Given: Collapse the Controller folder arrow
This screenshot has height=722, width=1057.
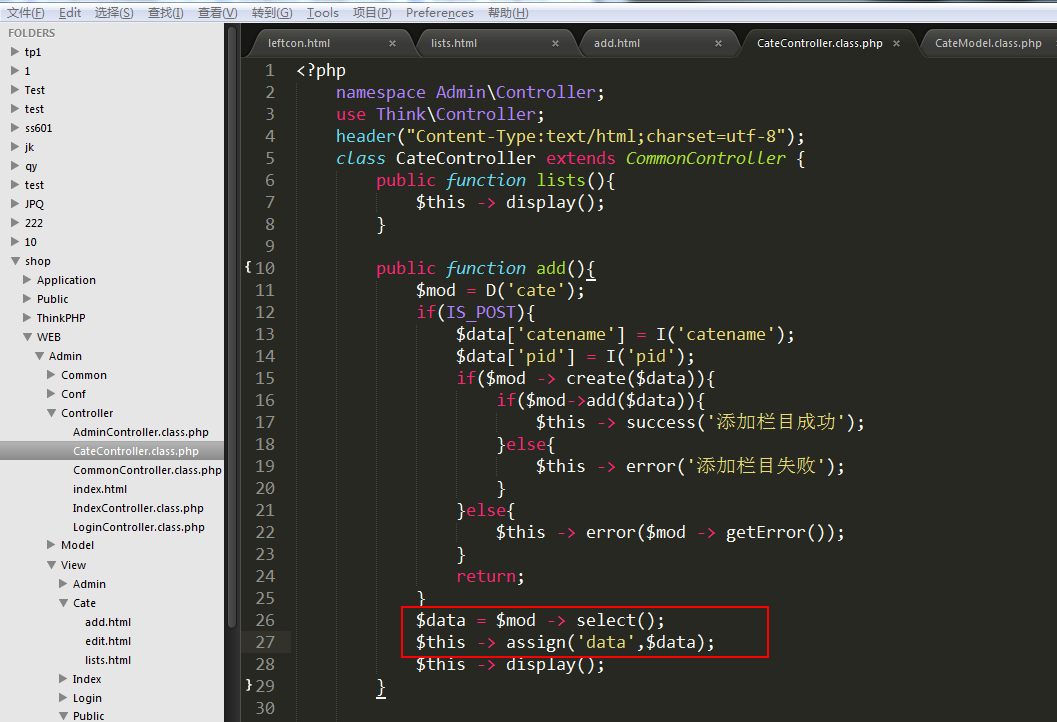Looking at the screenshot, I should click(x=51, y=413).
